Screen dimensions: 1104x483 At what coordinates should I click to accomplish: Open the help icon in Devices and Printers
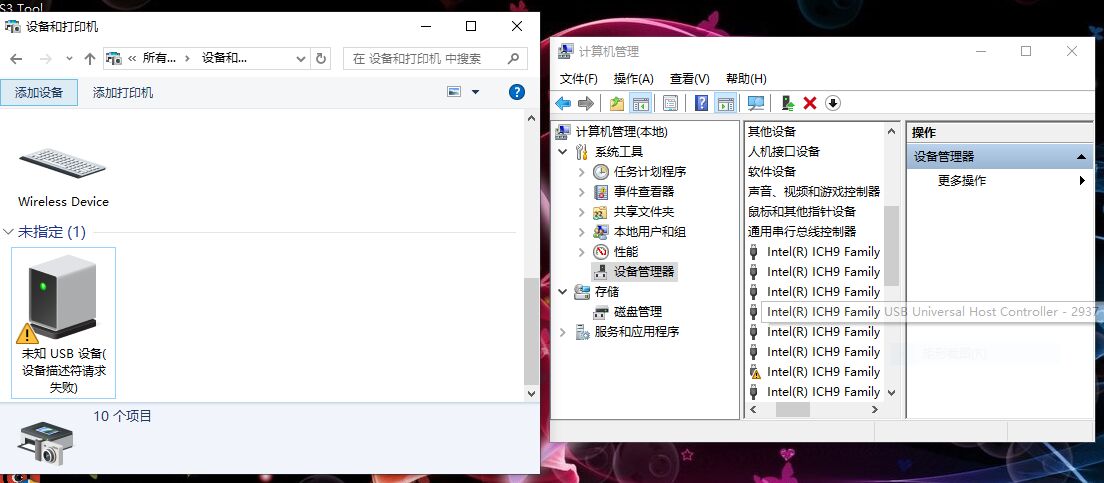[x=517, y=92]
